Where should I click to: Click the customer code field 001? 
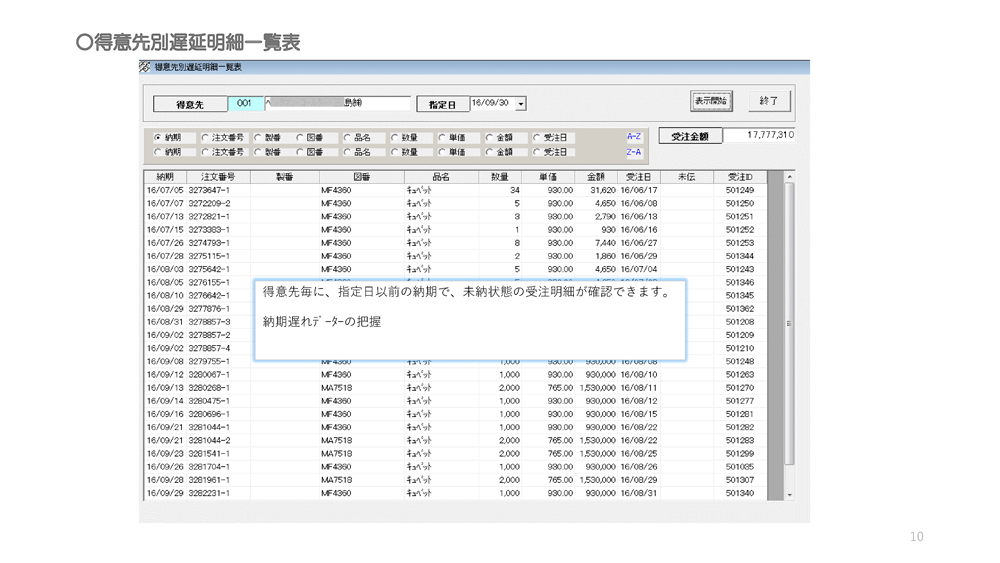tap(245, 103)
